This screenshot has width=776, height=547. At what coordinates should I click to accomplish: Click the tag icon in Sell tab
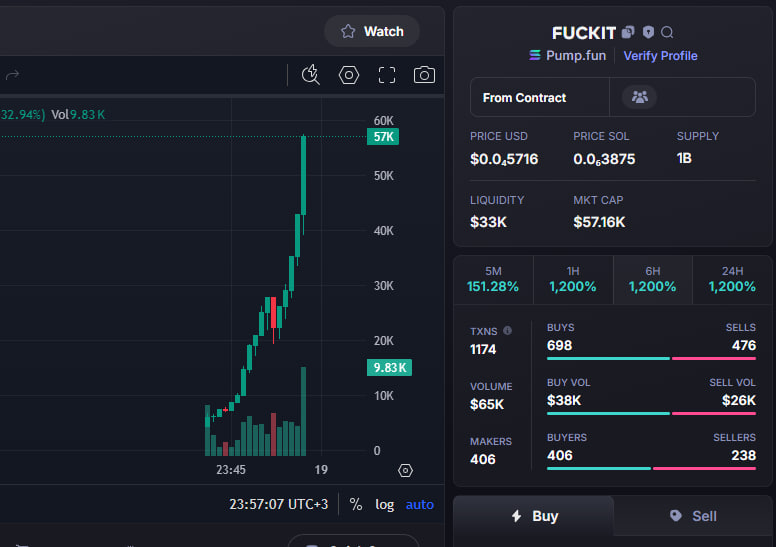pos(676,516)
